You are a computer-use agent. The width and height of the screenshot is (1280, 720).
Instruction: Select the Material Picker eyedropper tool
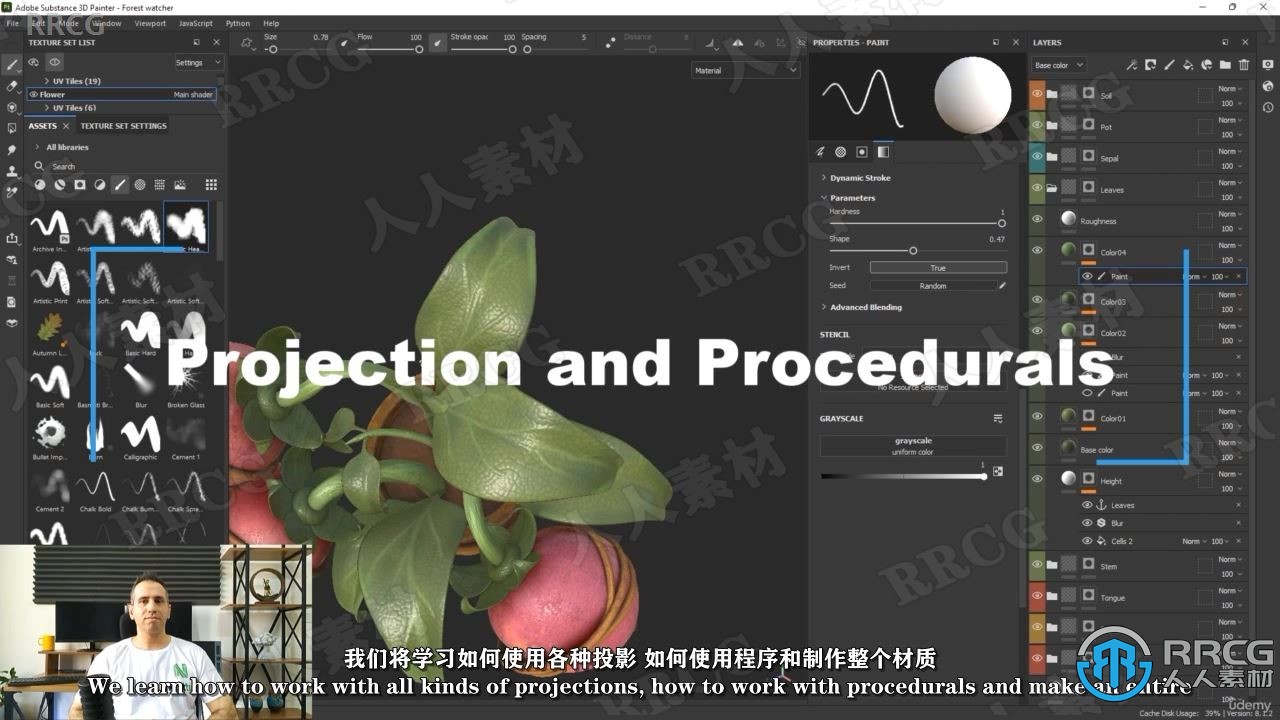pos(12,192)
